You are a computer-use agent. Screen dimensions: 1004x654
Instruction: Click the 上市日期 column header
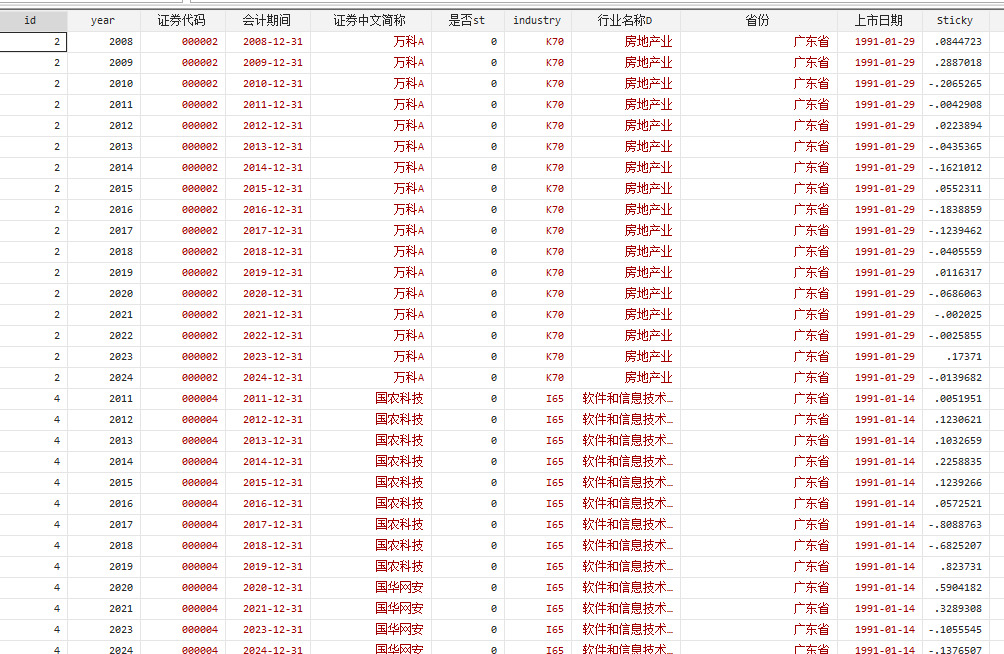point(878,20)
